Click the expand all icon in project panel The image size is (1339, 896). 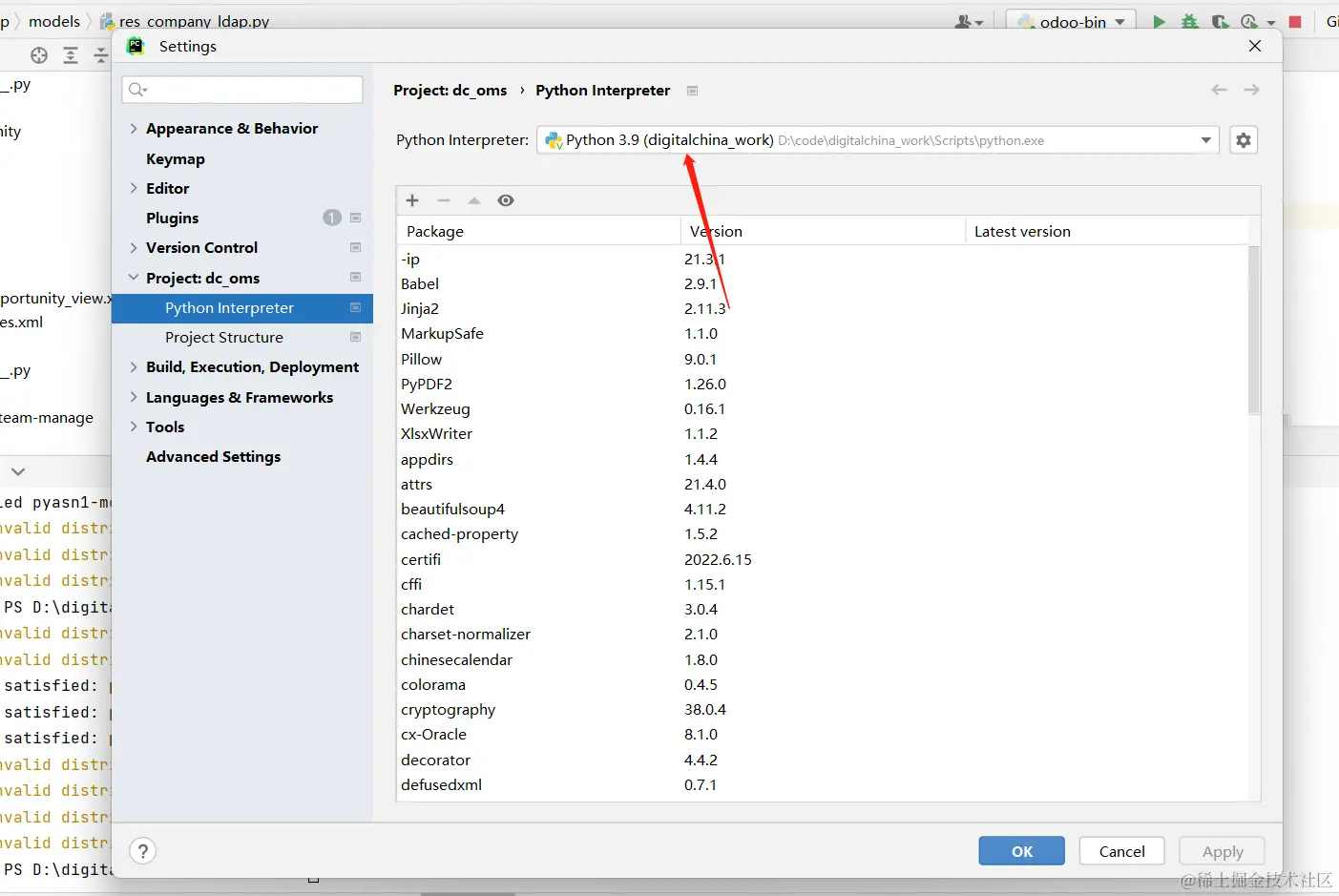71,55
